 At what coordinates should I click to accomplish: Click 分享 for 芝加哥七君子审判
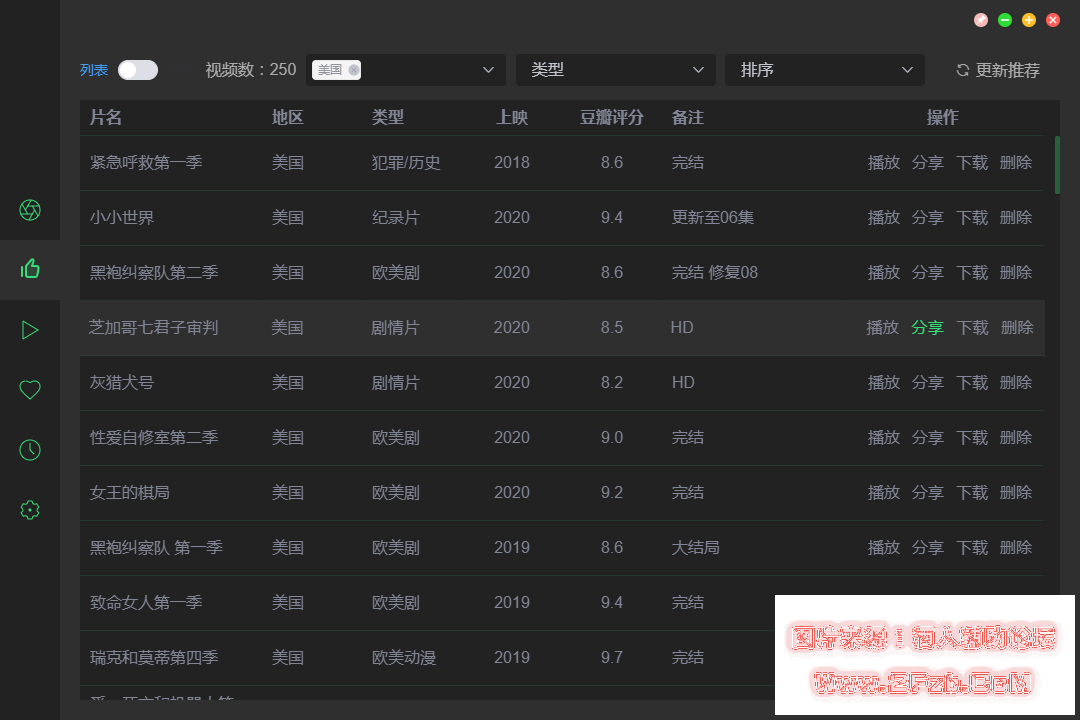[x=927, y=327]
